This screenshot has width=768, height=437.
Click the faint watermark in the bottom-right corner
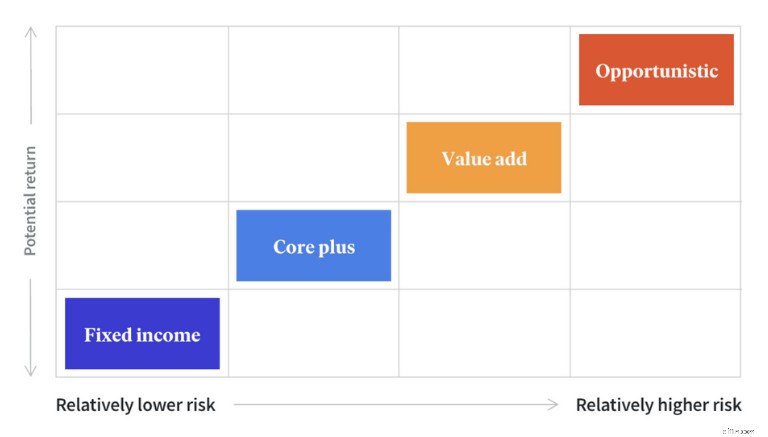pos(739,431)
